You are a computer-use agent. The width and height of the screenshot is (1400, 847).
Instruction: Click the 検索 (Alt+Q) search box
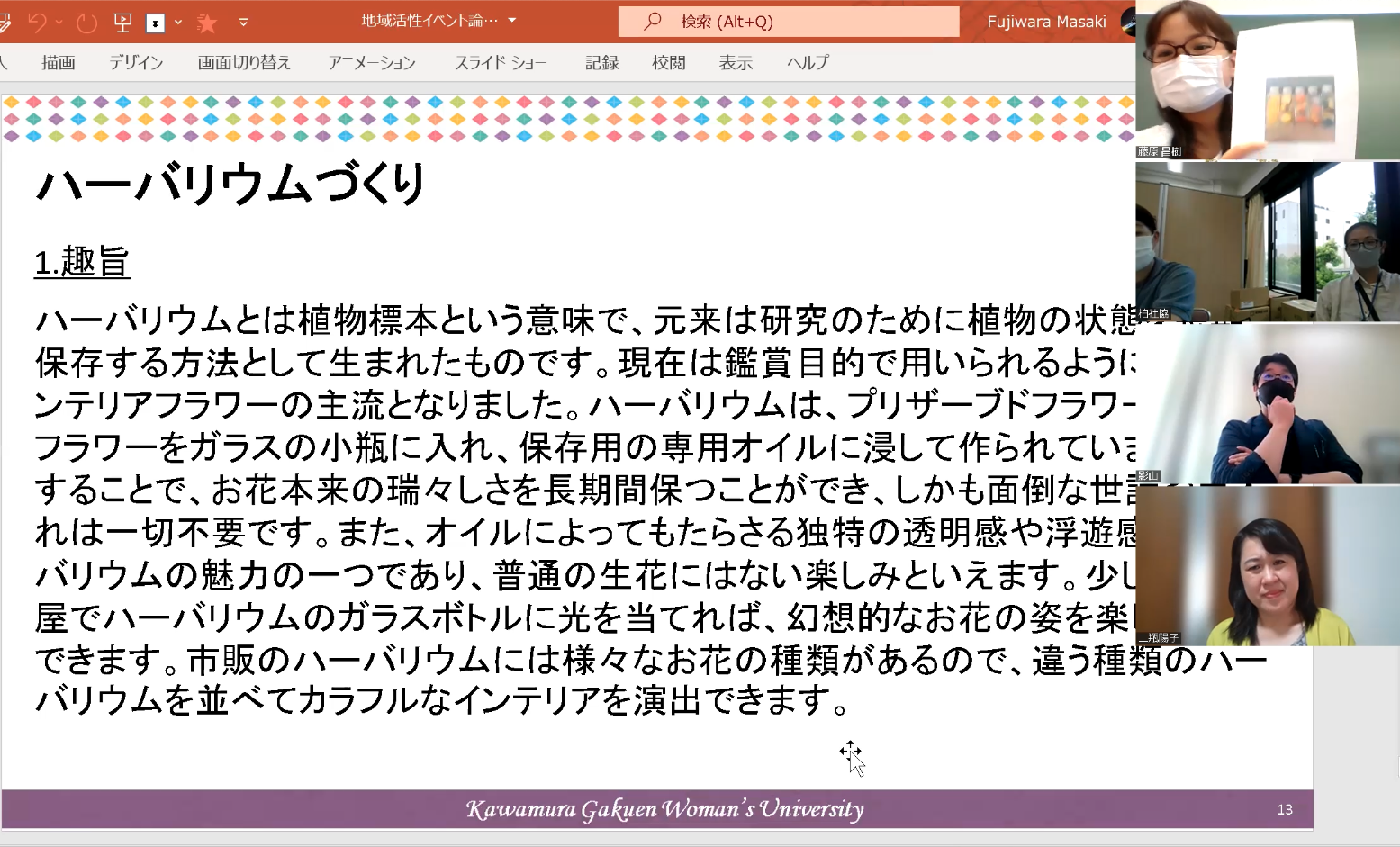(789, 22)
